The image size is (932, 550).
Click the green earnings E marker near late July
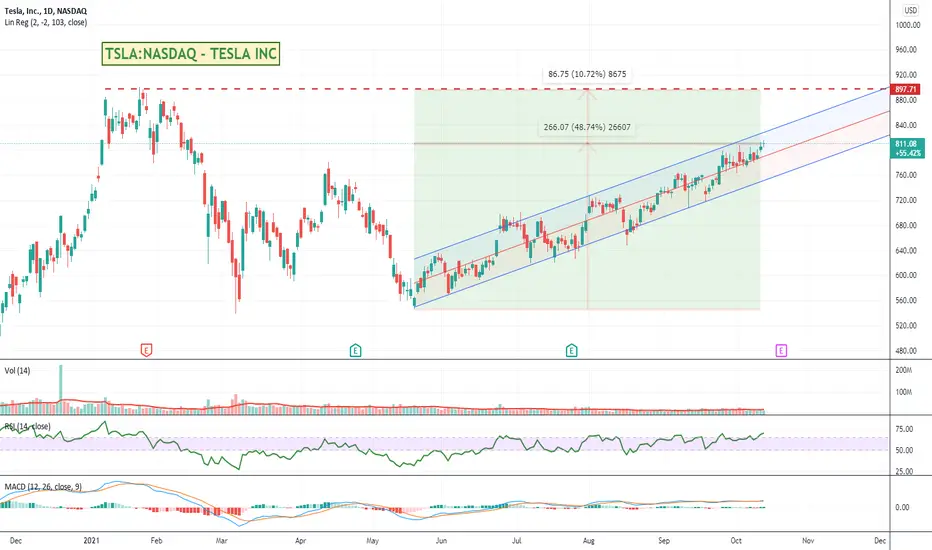pos(571,350)
